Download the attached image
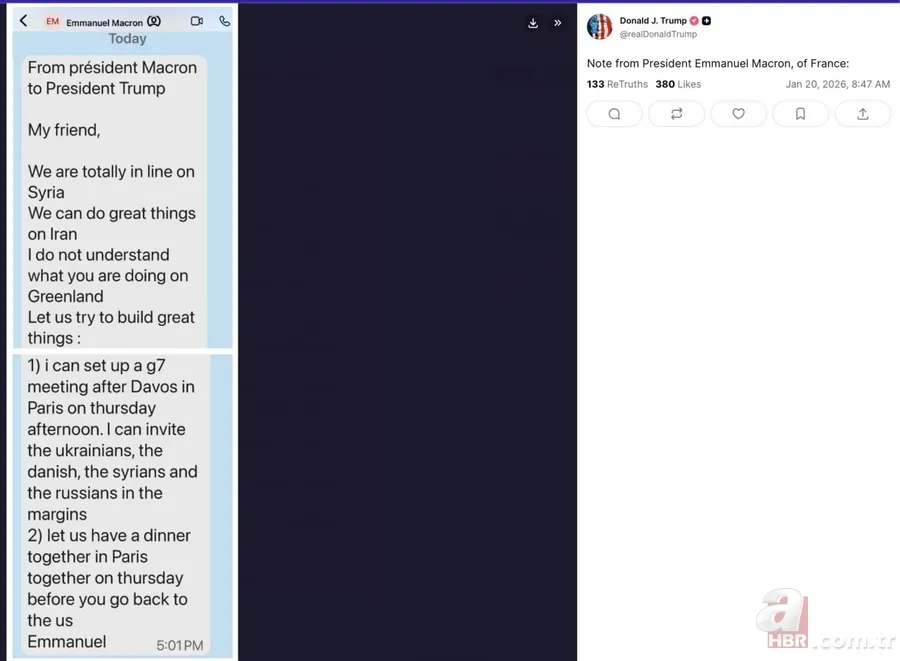Viewport: 900px width, 661px height. [533, 23]
